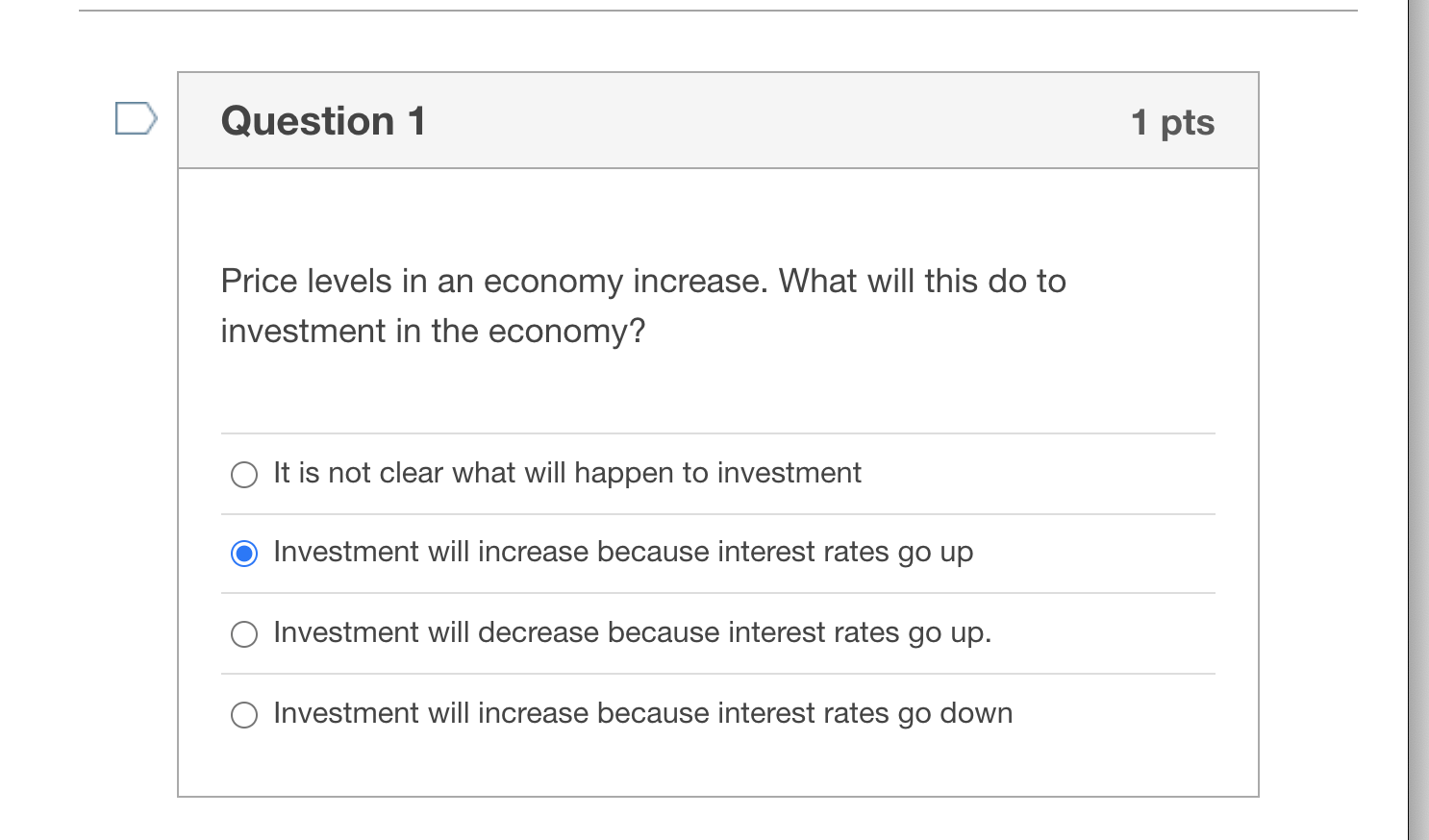Click label "Investment will increase because interest rates go up"
Viewport: 1429px width, 840px height.
(623, 553)
